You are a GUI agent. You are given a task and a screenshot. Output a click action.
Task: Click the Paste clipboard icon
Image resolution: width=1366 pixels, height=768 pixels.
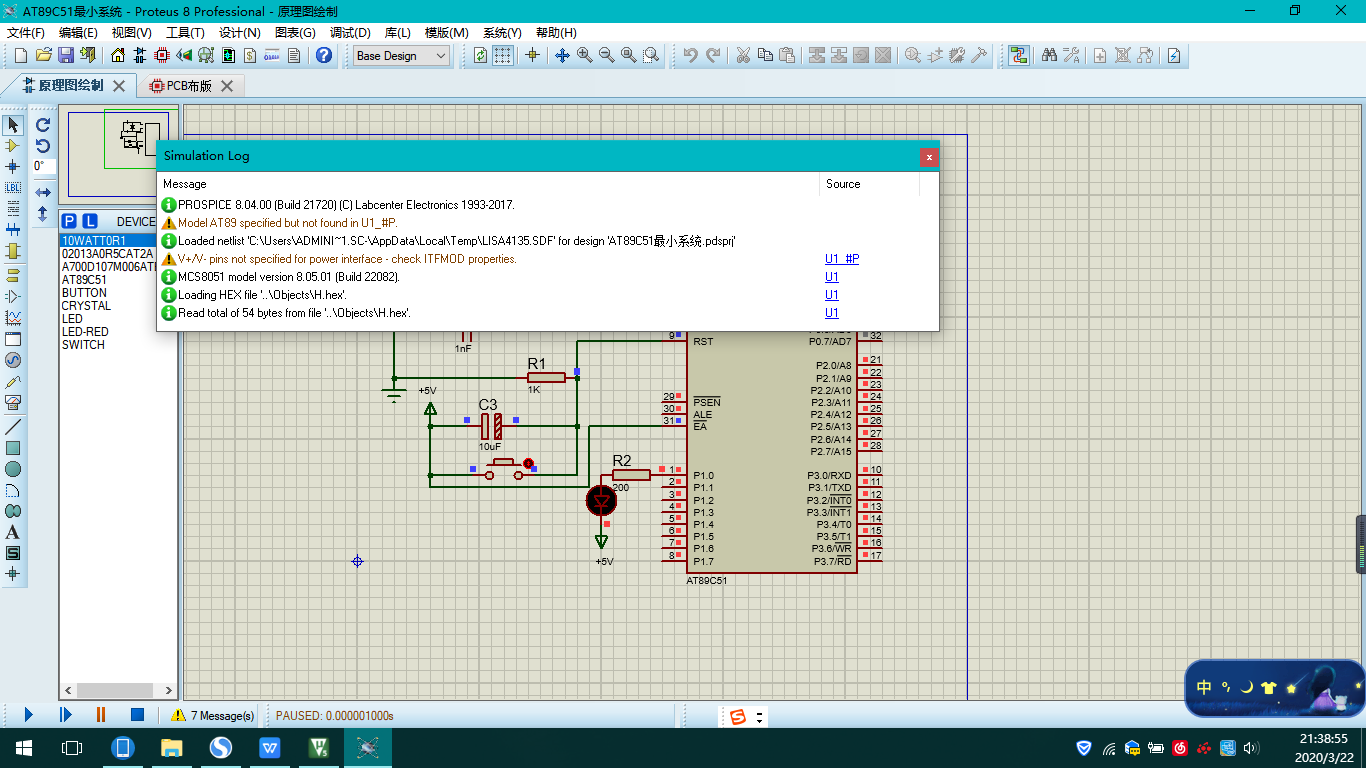tap(787, 55)
